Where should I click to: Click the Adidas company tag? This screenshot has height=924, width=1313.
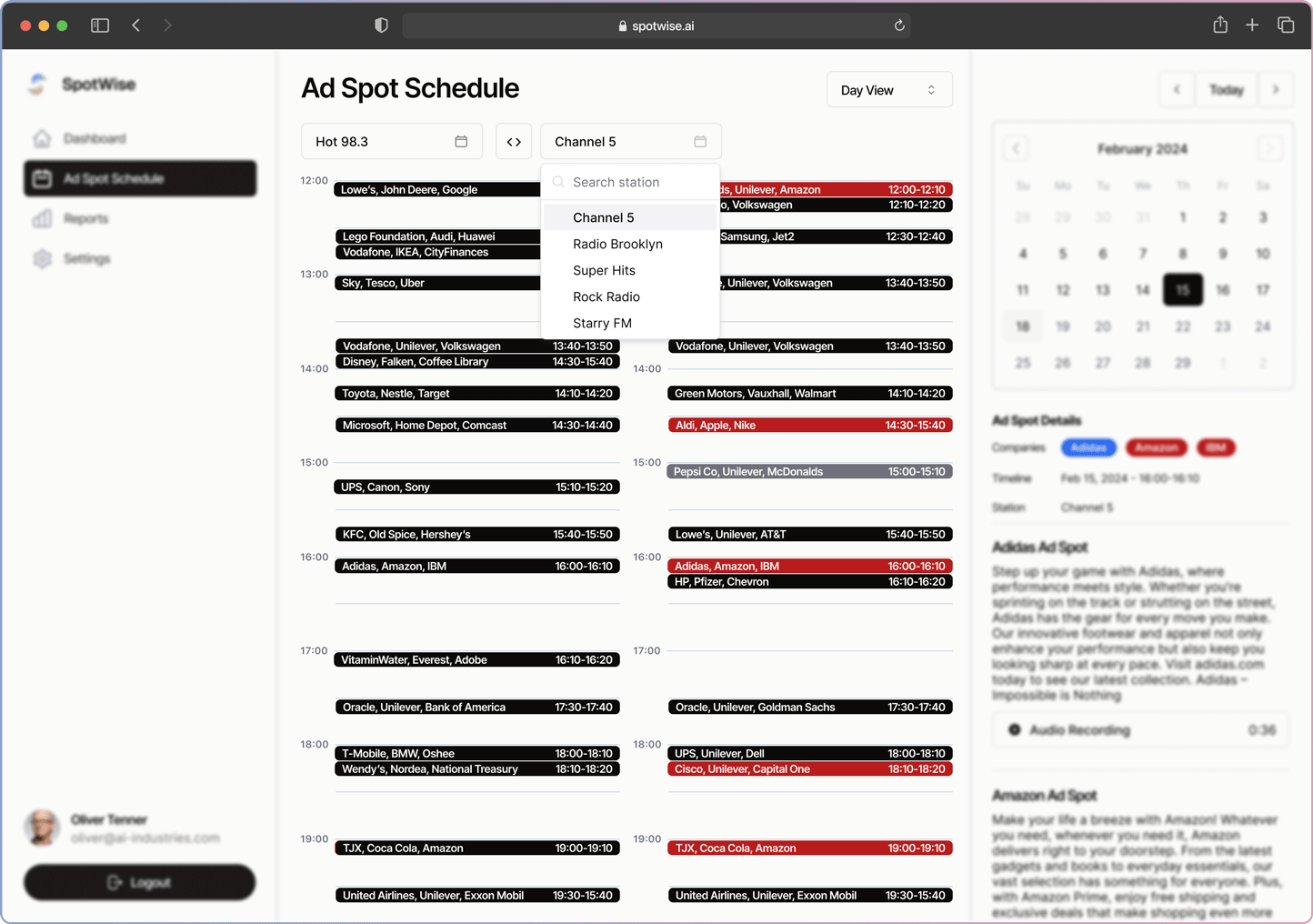(x=1088, y=447)
